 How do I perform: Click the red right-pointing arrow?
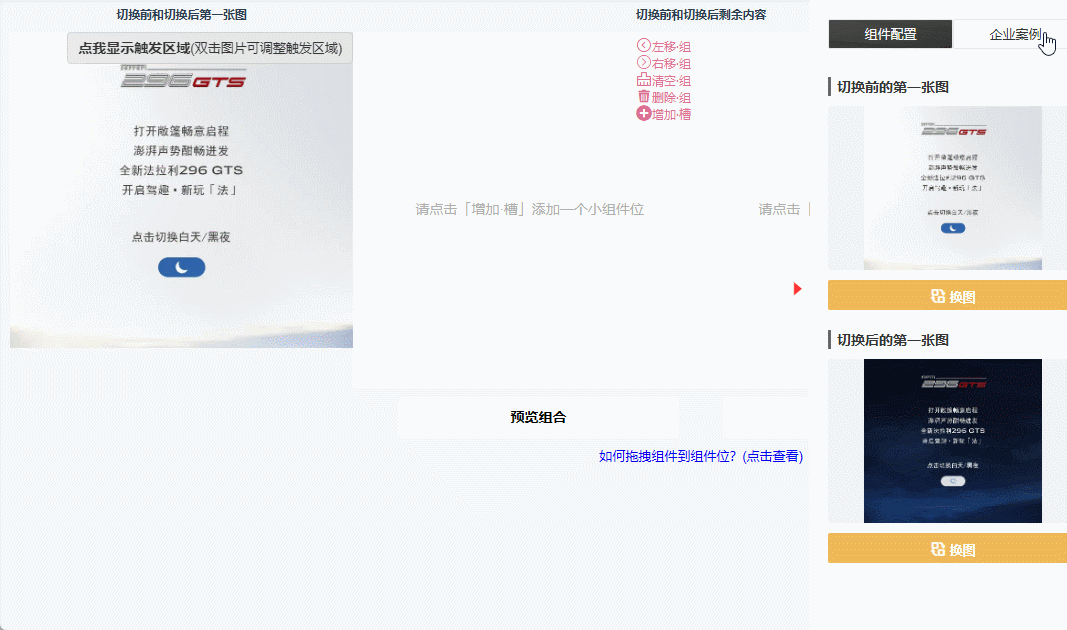pos(798,289)
